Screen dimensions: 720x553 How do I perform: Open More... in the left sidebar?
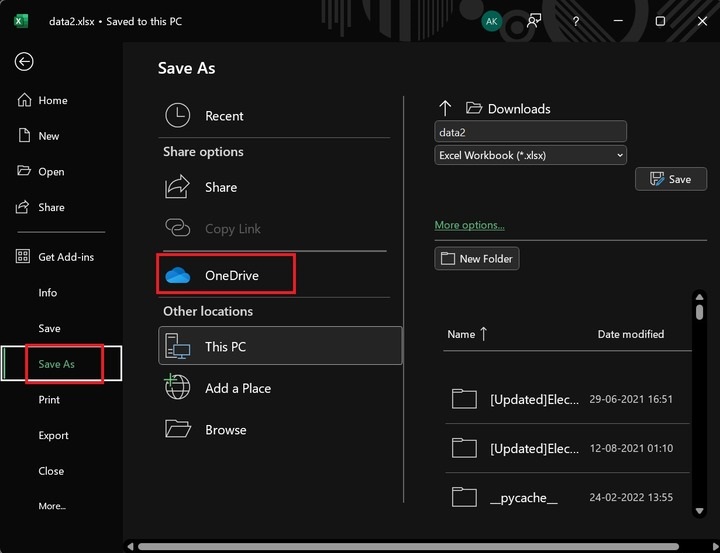coord(52,506)
